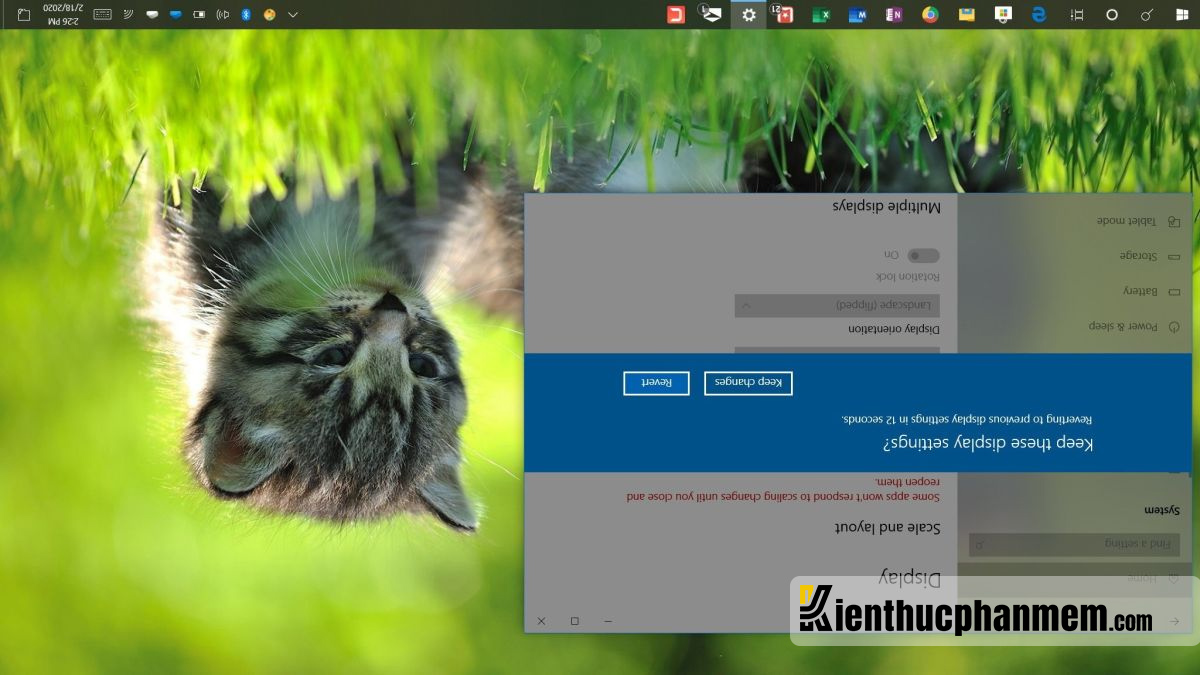Open the Mail app from the taskbar

711,15
